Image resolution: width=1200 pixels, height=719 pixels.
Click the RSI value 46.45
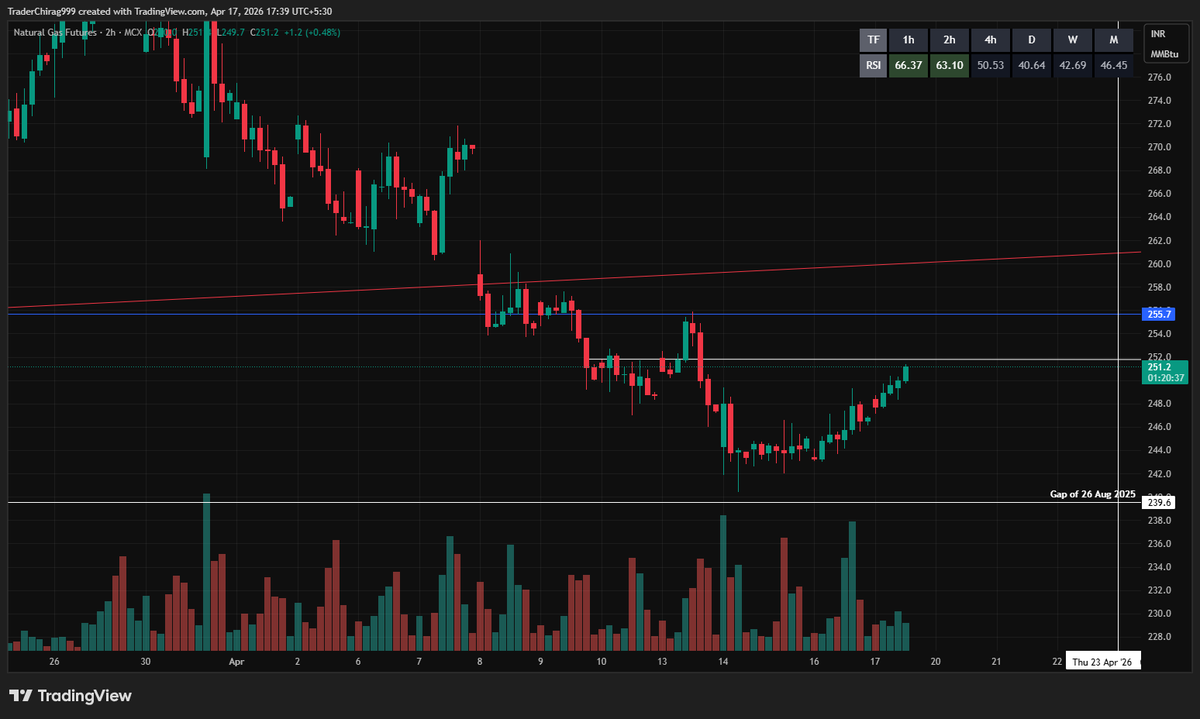(x=1113, y=66)
